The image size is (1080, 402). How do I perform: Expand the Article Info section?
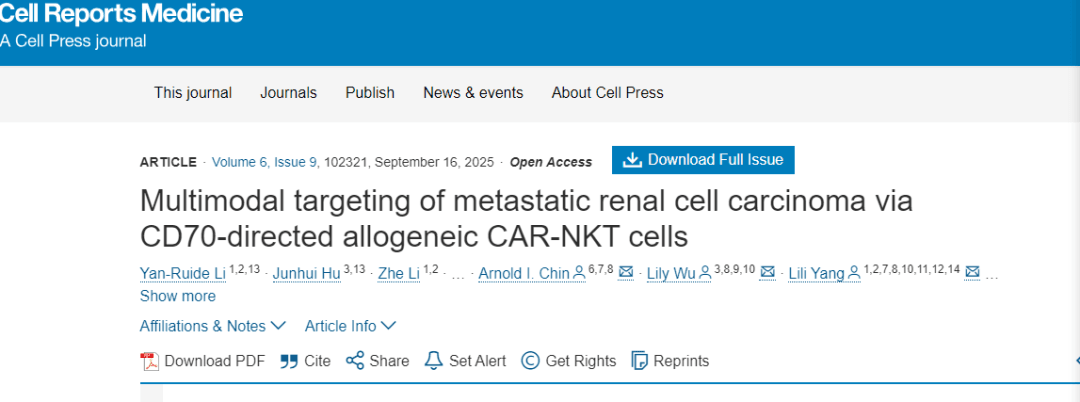coord(350,326)
